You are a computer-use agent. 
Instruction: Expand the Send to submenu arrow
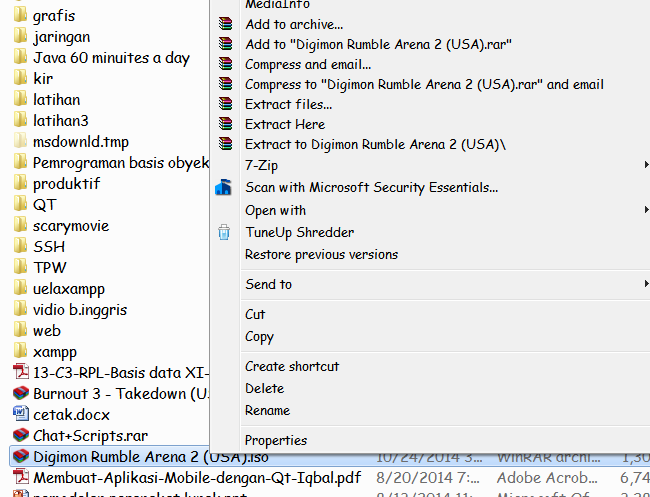point(646,284)
